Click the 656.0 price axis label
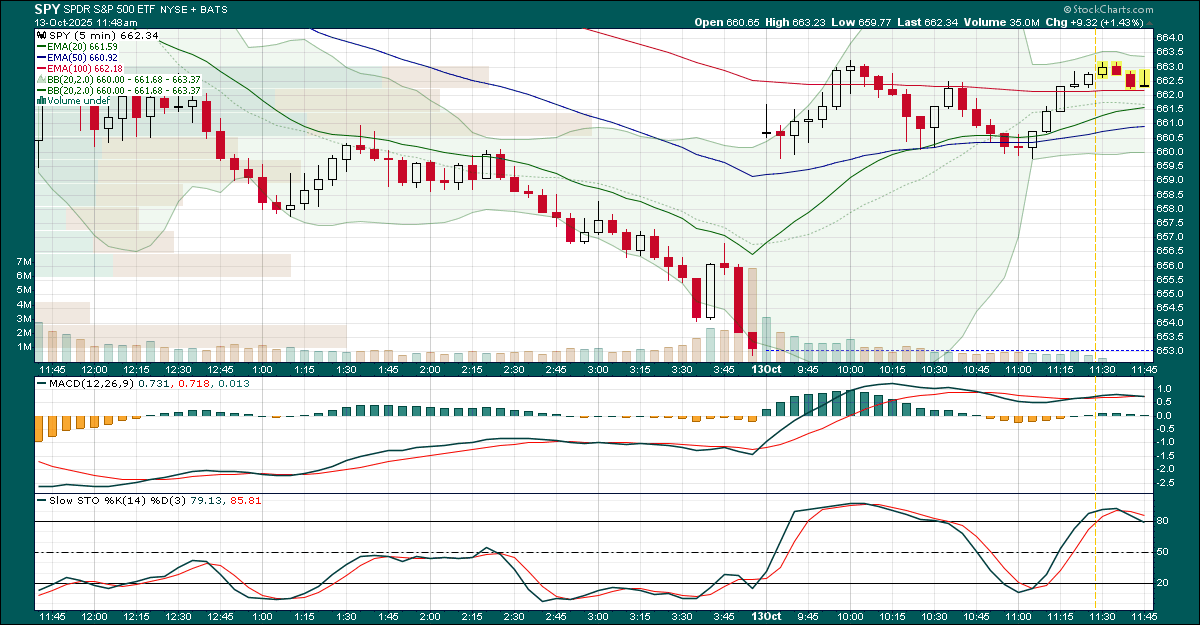Viewport: 1200px width, 625px height. pos(1169,265)
